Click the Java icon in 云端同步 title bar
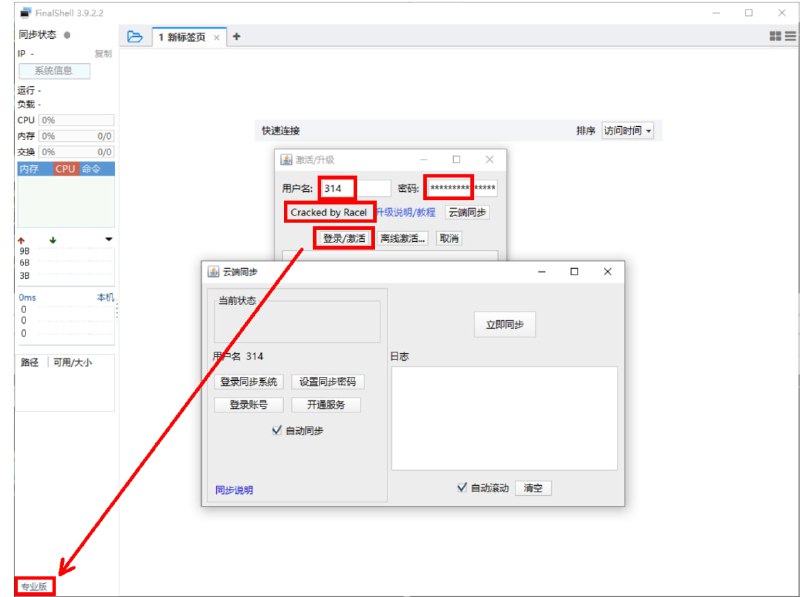Image resolution: width=800 pixels, height=597 pixels. point(213,272)
